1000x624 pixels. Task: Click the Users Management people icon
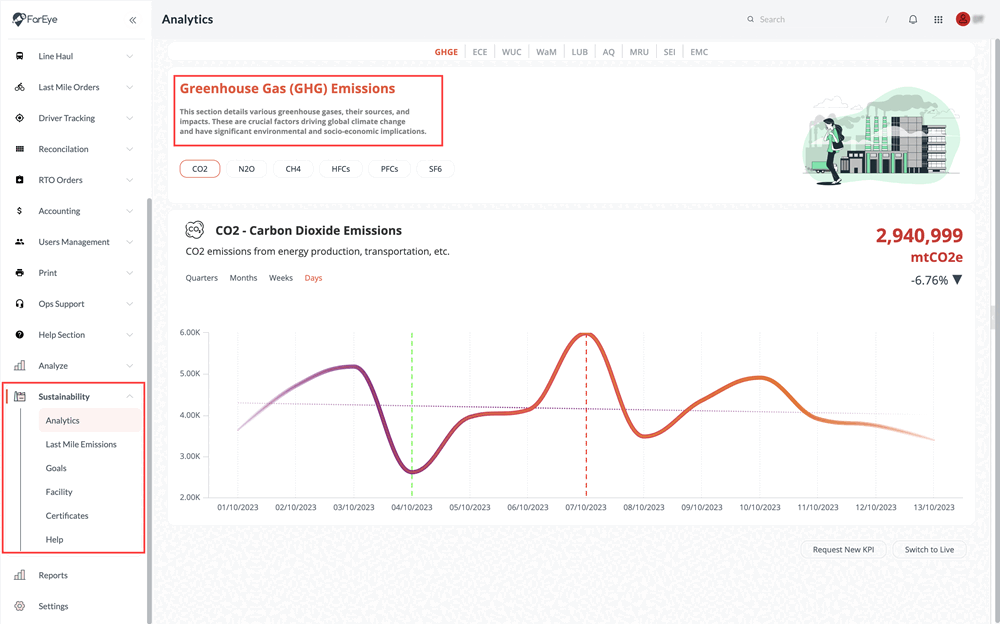[20, 242]
